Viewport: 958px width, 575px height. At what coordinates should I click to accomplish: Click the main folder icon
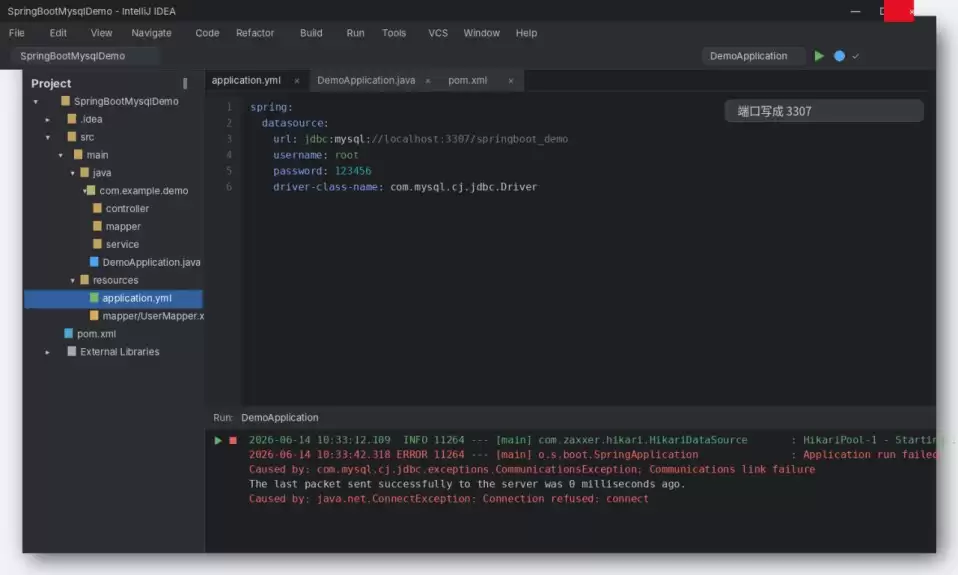coord(78,155)
